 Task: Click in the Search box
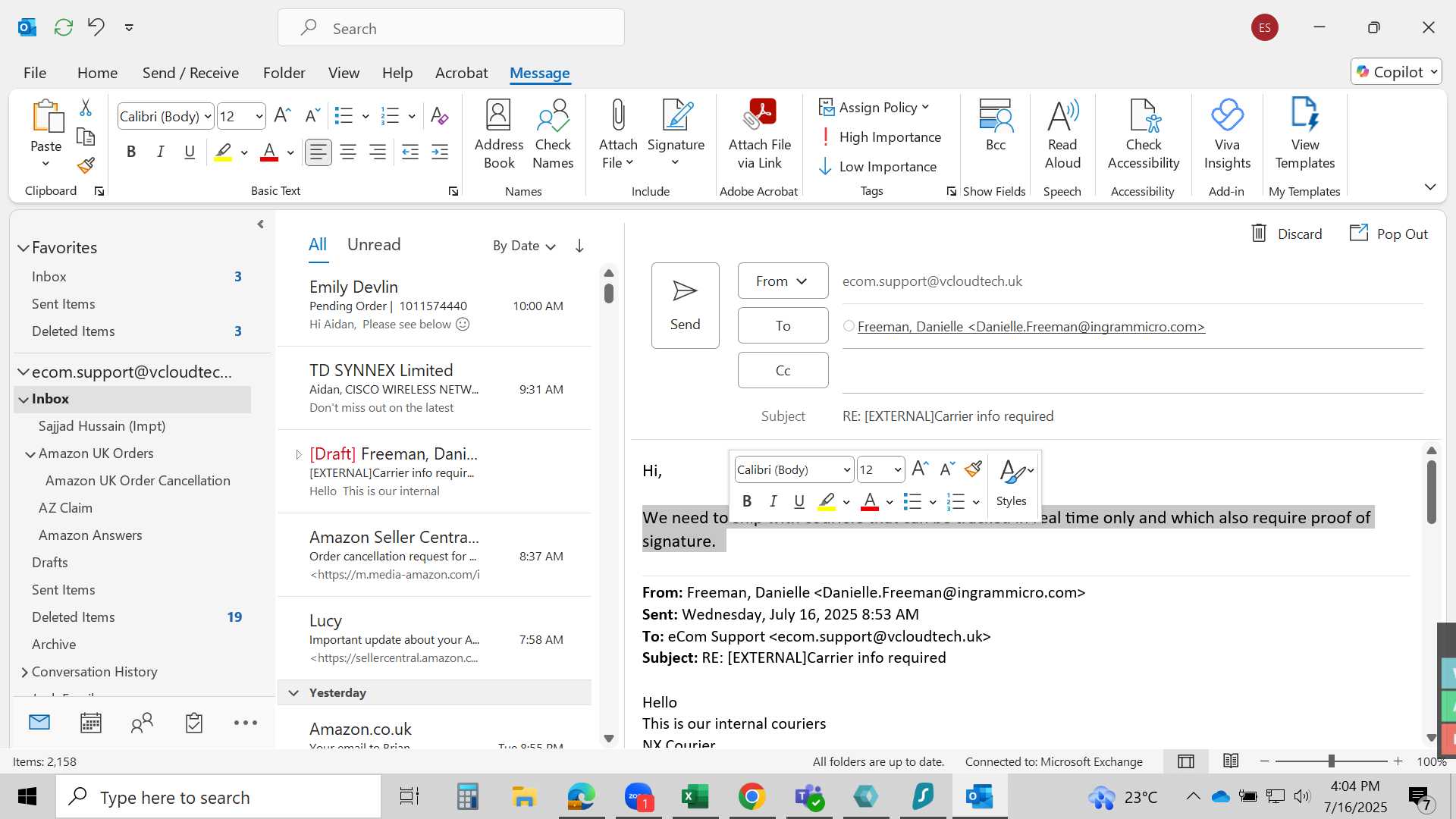coord(451,28)
